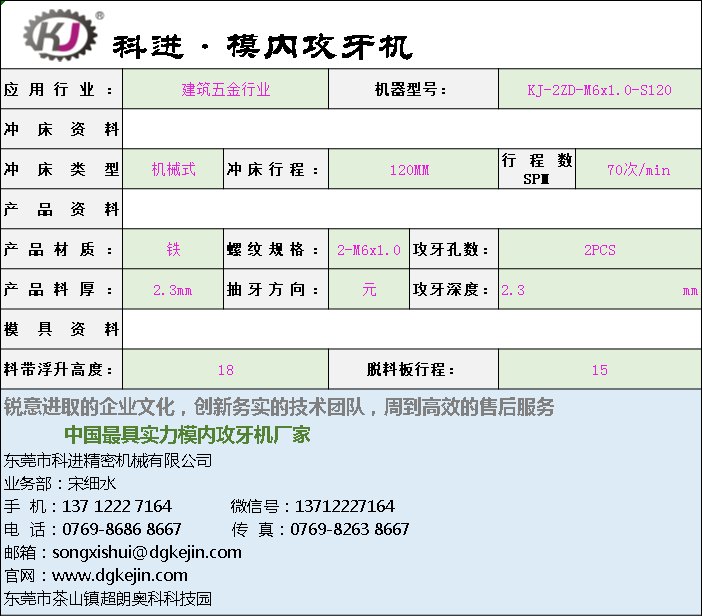Click telephone number 0769-8686 8667
The width and height of the screenshot is (703, 616).
click(122, 529)
